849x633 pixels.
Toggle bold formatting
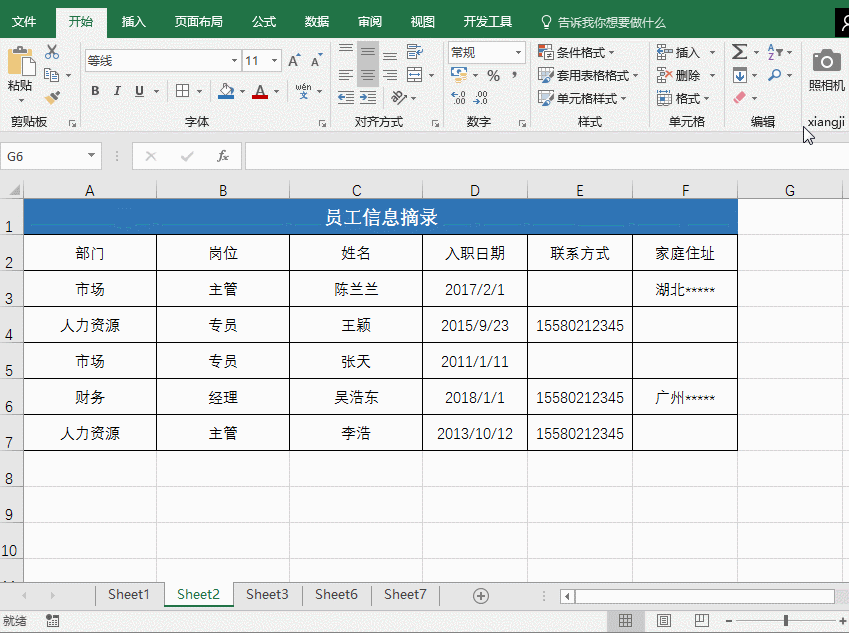click(x=95, y=91)
